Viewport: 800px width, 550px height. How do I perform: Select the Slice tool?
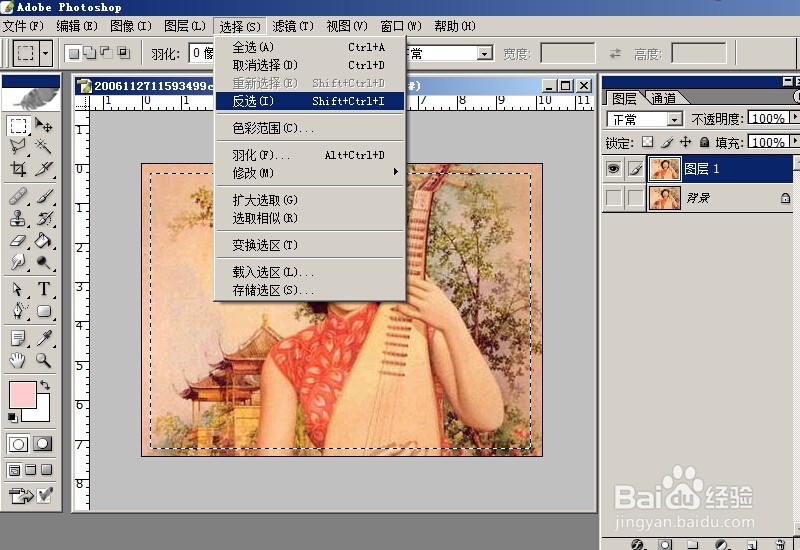tap(44, 168)
